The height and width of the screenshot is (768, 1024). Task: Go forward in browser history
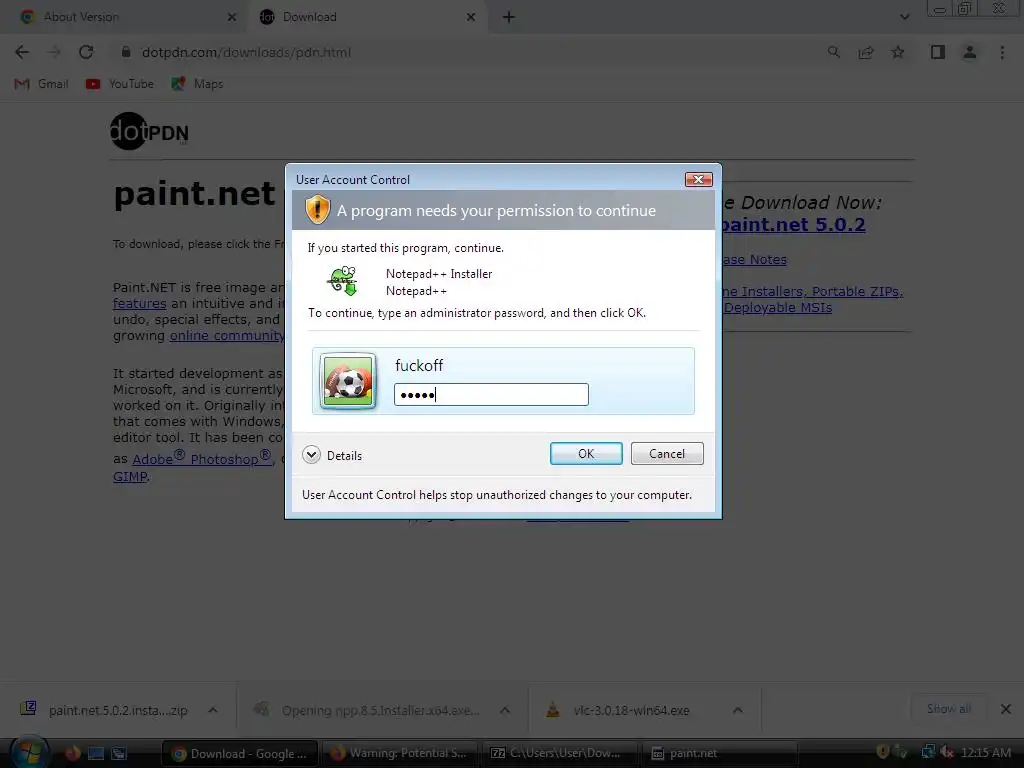pyautogui.click(x=54, y=52)
